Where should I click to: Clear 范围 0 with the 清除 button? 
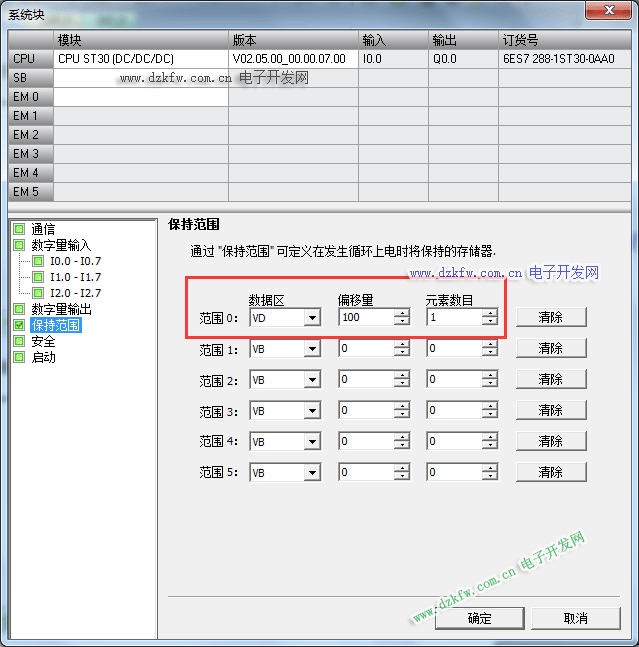[x=550, y=317]
